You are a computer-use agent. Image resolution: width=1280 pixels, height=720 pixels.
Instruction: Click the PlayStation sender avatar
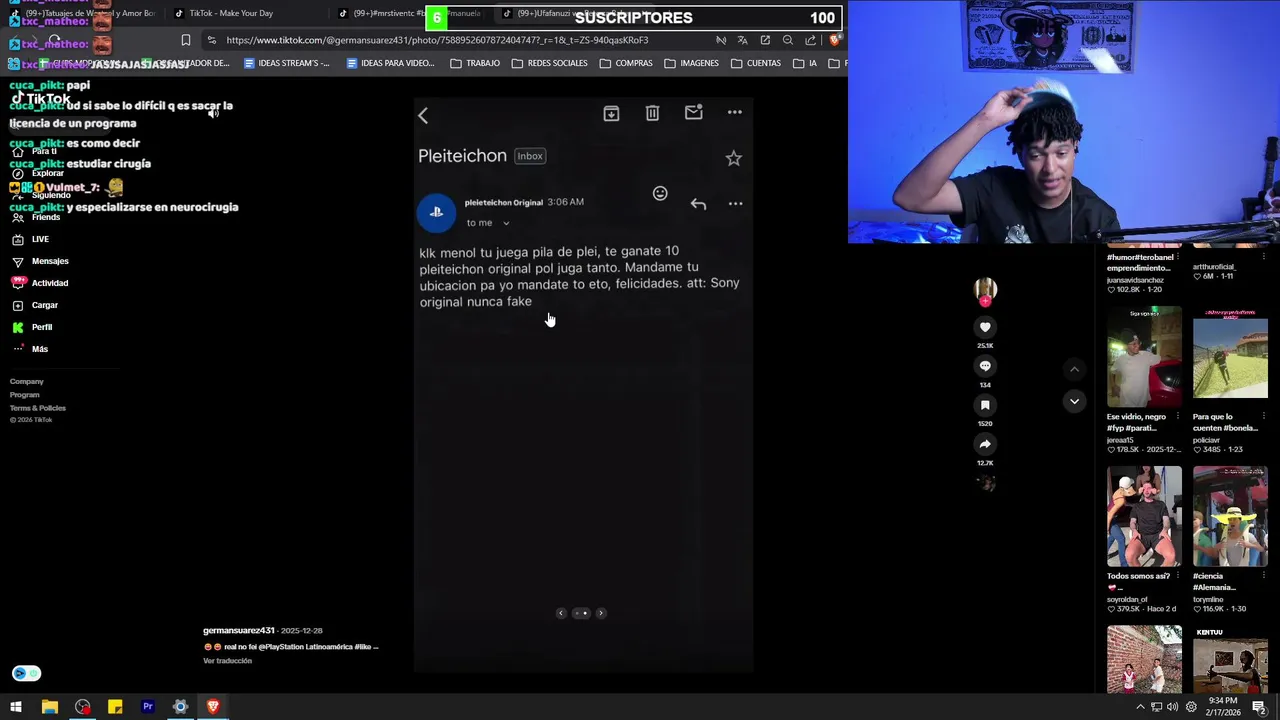pyautogui.click(x=436, y=212)
